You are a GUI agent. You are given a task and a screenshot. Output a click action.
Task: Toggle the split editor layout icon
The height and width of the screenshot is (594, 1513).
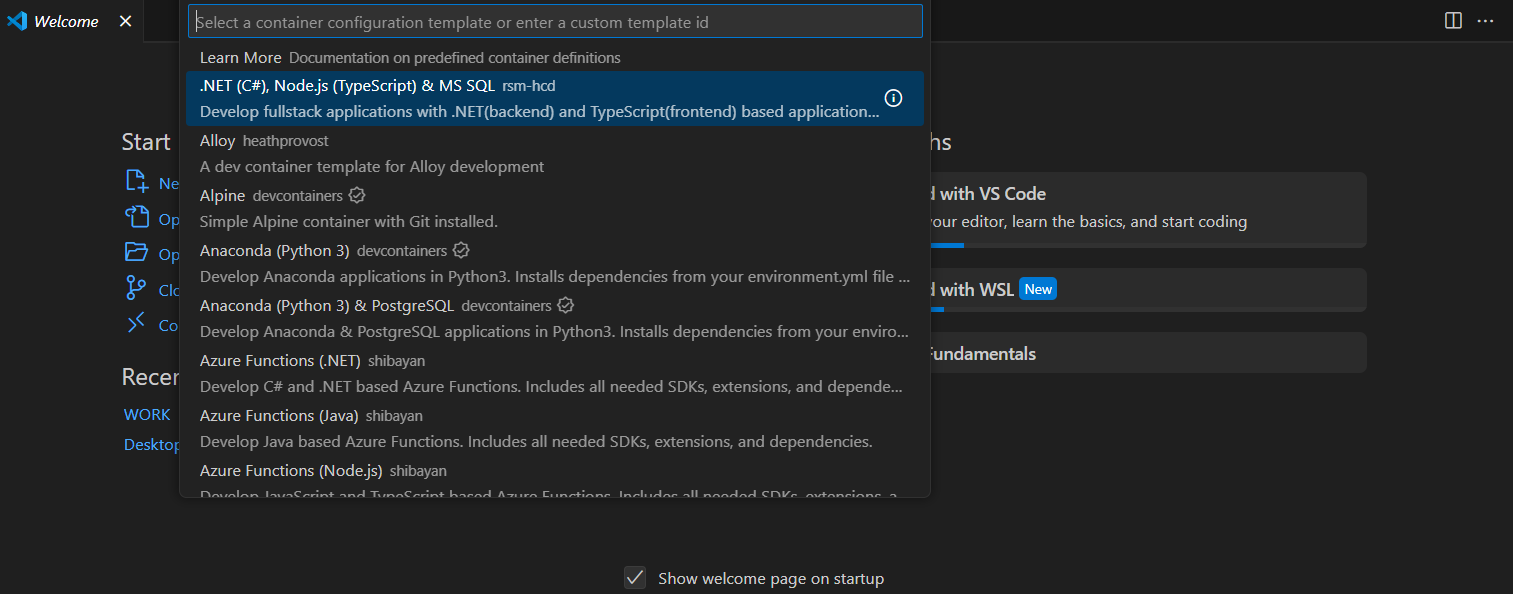[x=1452, y=20]
